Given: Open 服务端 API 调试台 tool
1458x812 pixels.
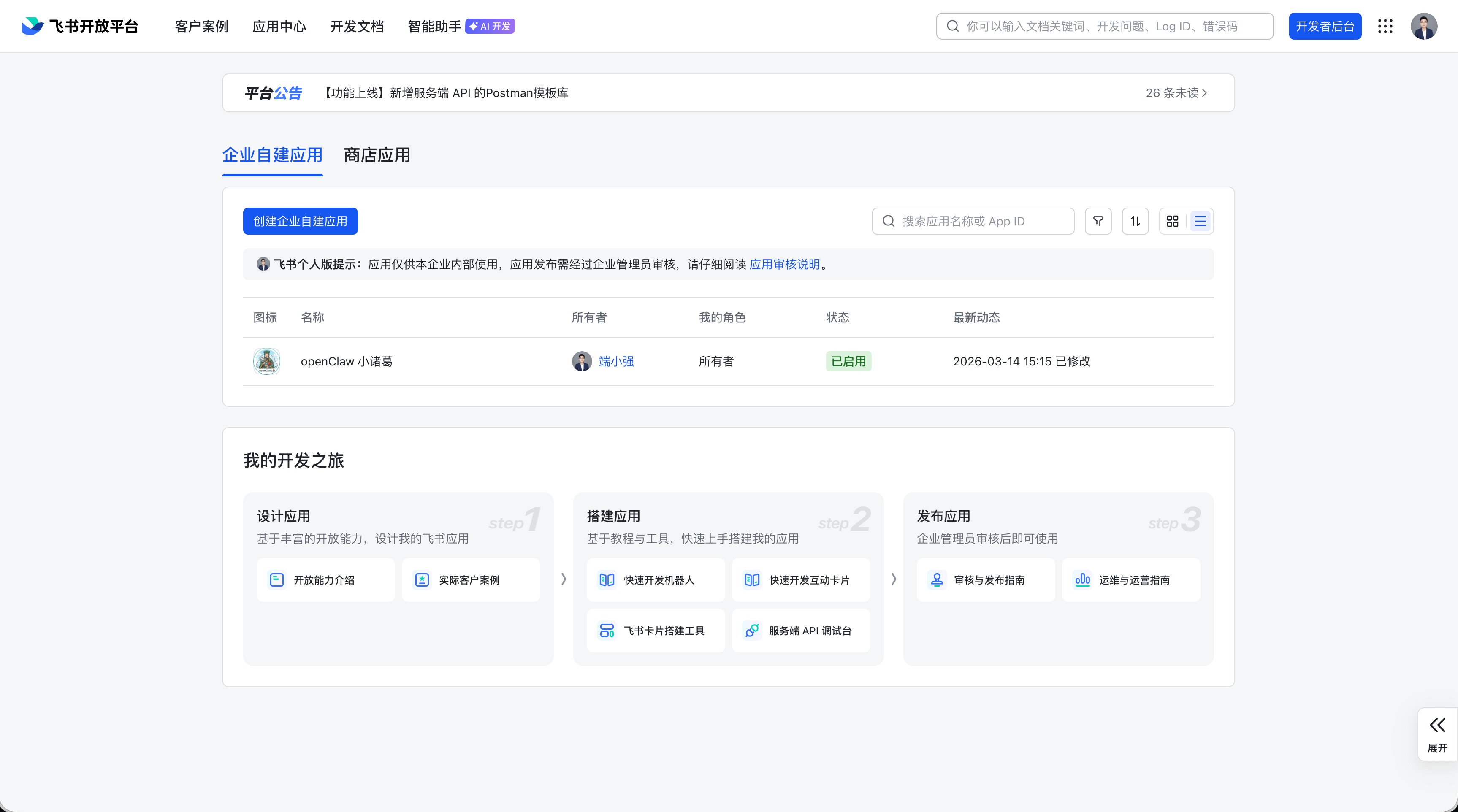Looking at the screenshot, I should pyautogui.click(x=801, y=631).
